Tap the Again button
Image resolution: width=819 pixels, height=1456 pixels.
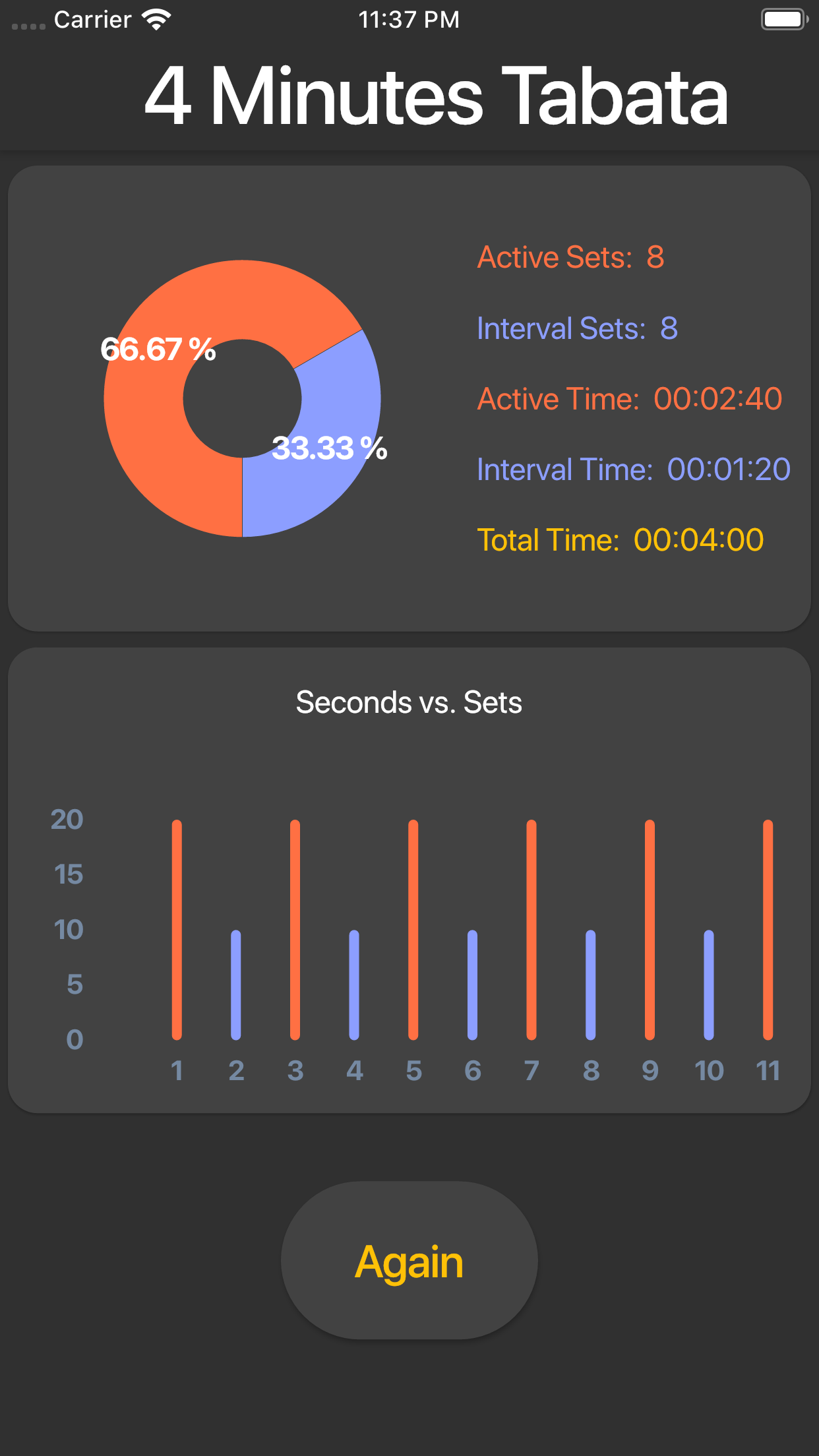click(409, 1260)
